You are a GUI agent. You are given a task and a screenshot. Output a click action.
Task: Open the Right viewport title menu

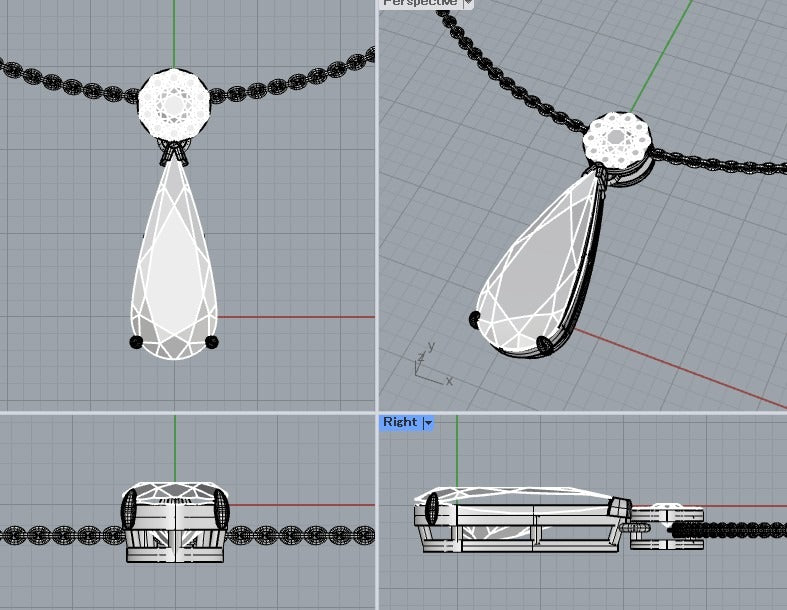point(400,422)
